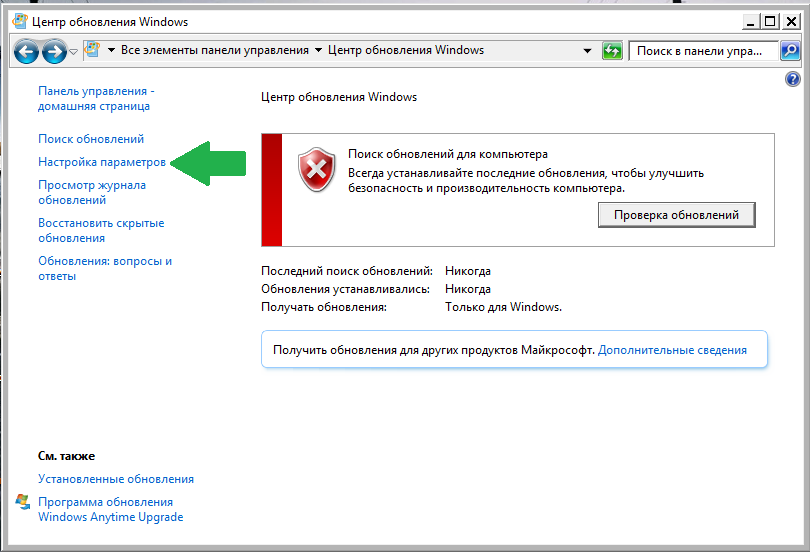Image resolution: width=810 pixels, height=552 pixels.
Task: Click 'Обновления устанавливались:' label
Action: [345, 289]
